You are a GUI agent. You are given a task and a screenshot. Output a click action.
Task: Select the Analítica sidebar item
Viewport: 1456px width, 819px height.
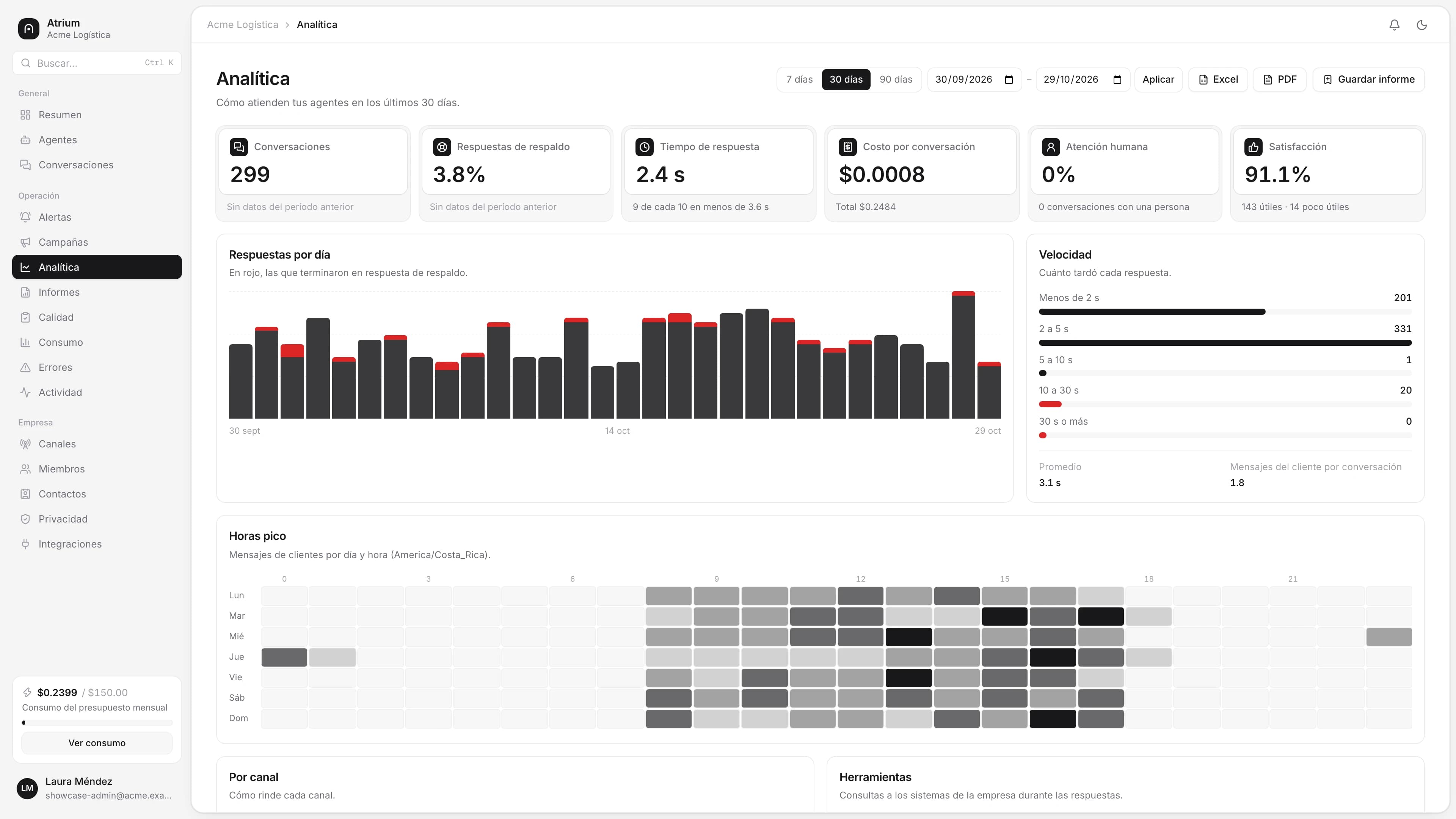97,267
